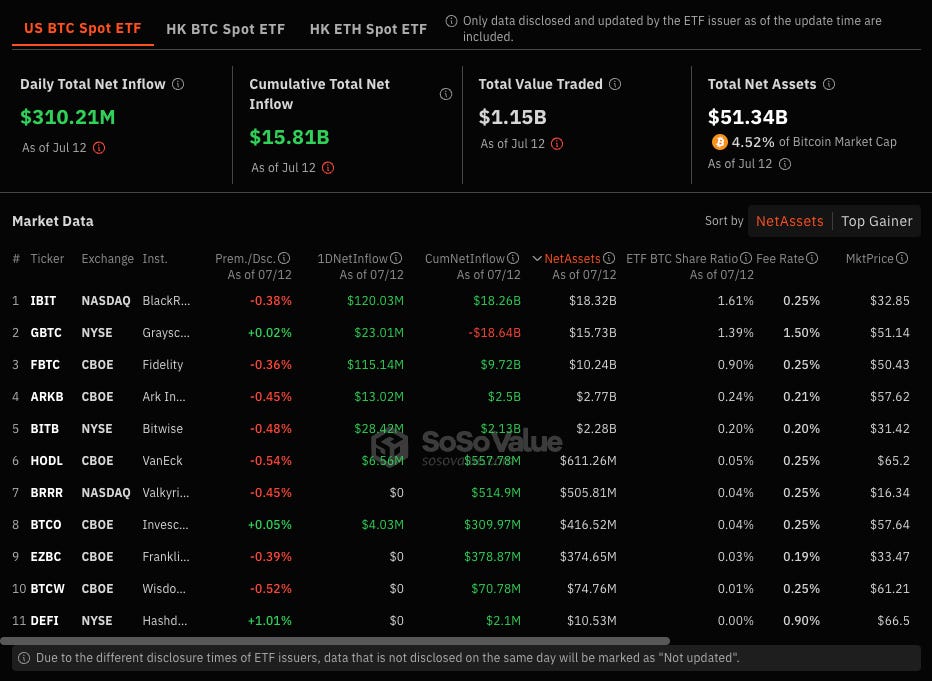Toggle the NetAssets column sort arrow
Viewport: 932px width, 681px height.
tap(537, 258)
